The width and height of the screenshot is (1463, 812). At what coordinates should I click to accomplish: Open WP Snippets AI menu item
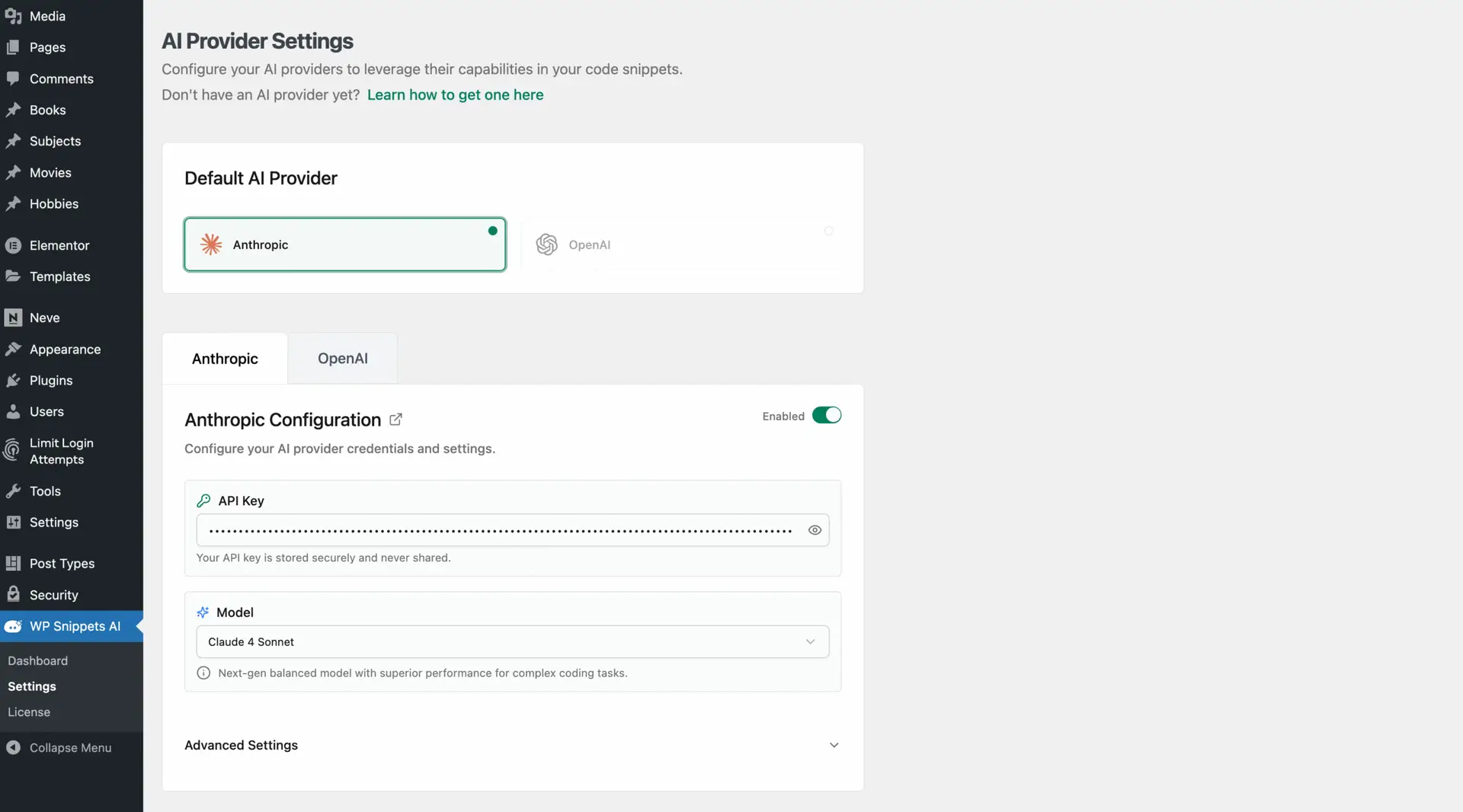72,626
